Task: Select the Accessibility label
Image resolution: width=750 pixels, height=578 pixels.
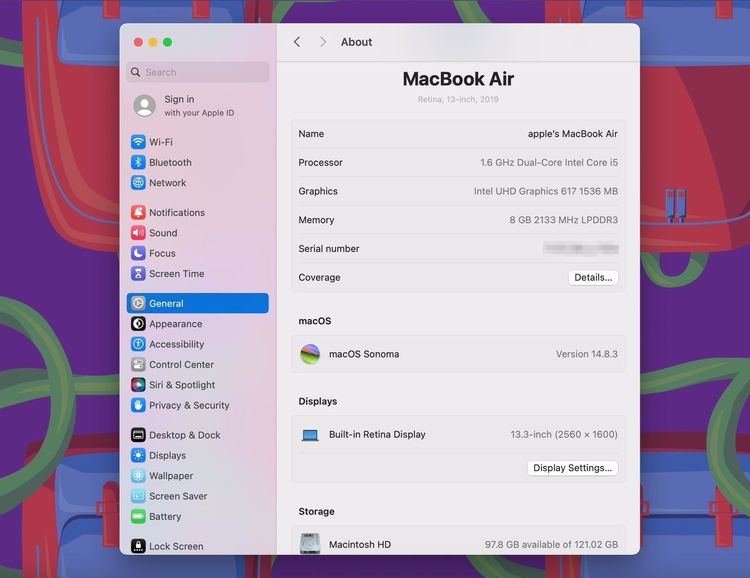Action: (x=176, y=344)
